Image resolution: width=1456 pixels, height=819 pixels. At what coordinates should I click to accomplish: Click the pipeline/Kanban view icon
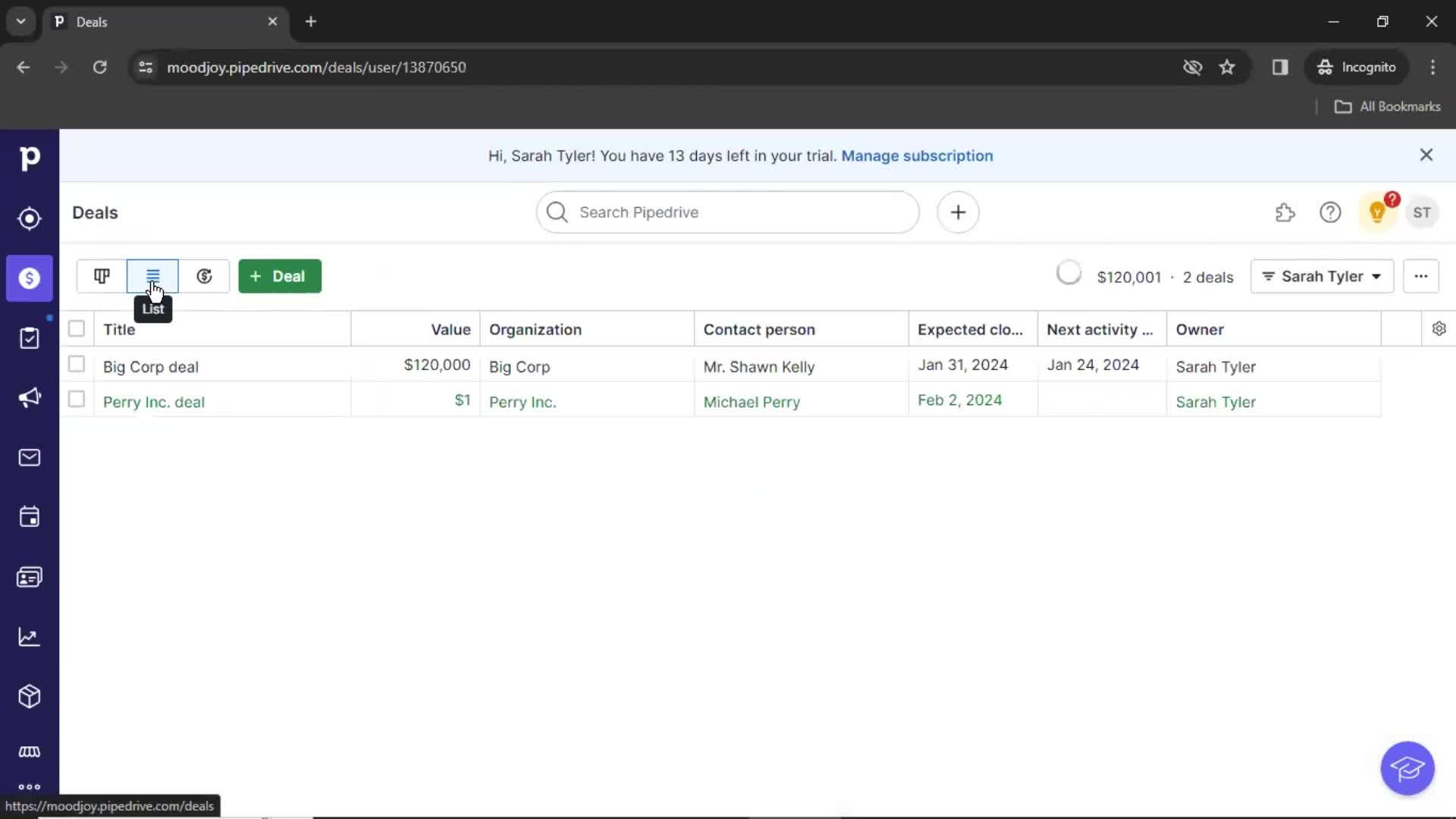click(x=101, y=276)
